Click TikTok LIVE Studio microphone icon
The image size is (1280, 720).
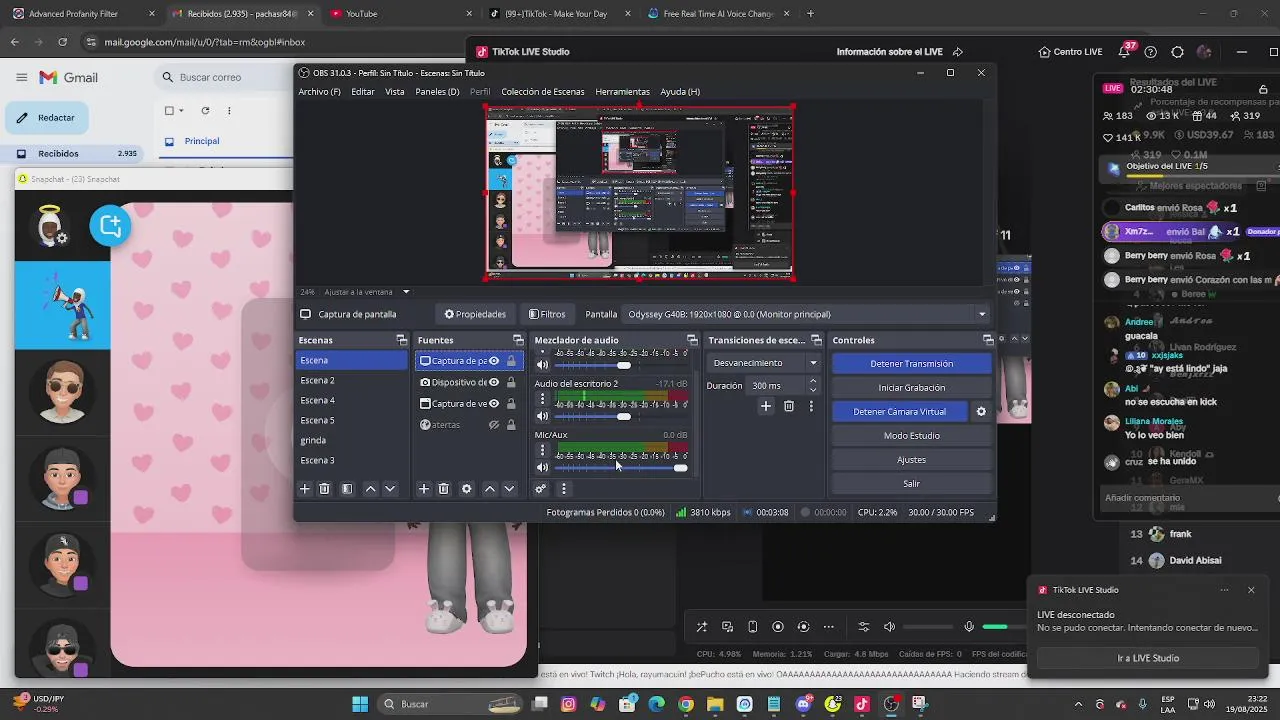coord(969,627)
